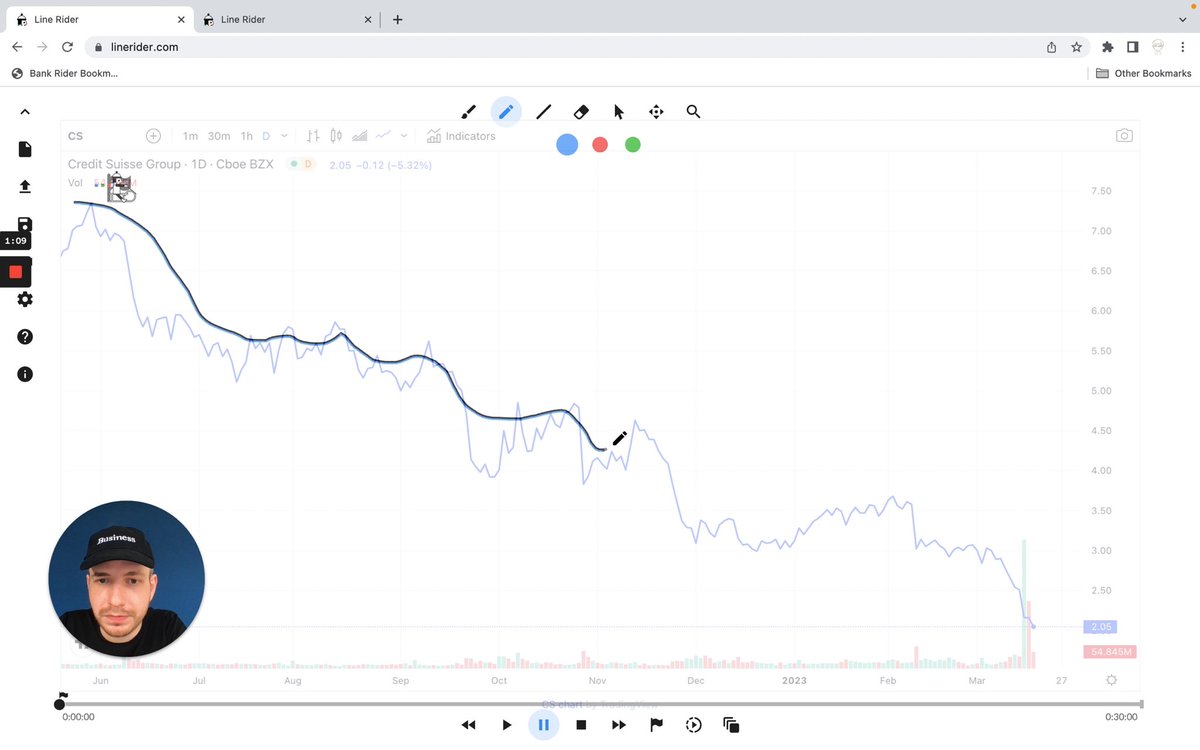Select candlestick chart style icon
The image size is (1200, 750).
click(x=336, y=136)
